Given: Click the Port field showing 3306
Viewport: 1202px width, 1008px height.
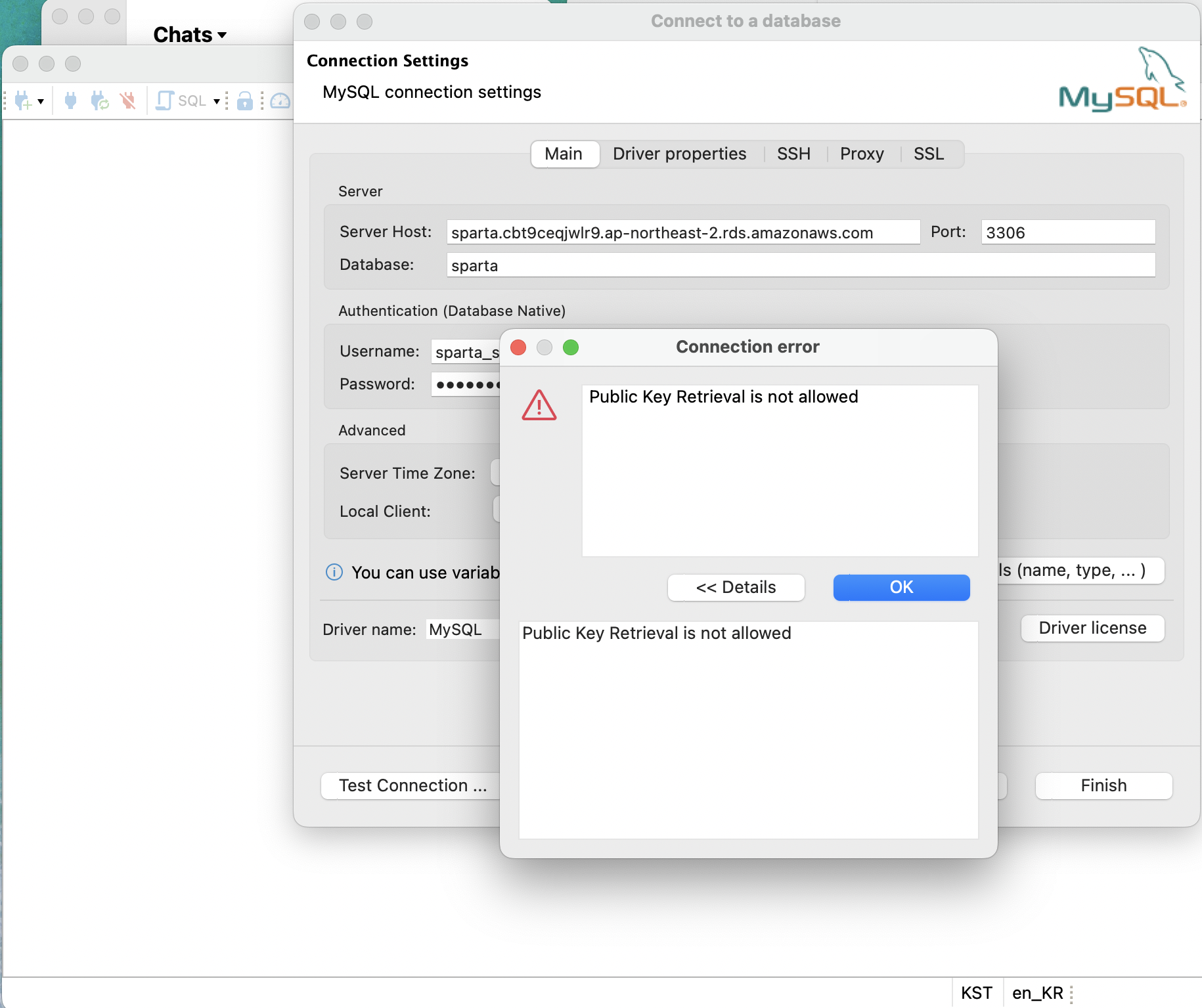Looking at the screenshot, I should tap(1068, 232).
